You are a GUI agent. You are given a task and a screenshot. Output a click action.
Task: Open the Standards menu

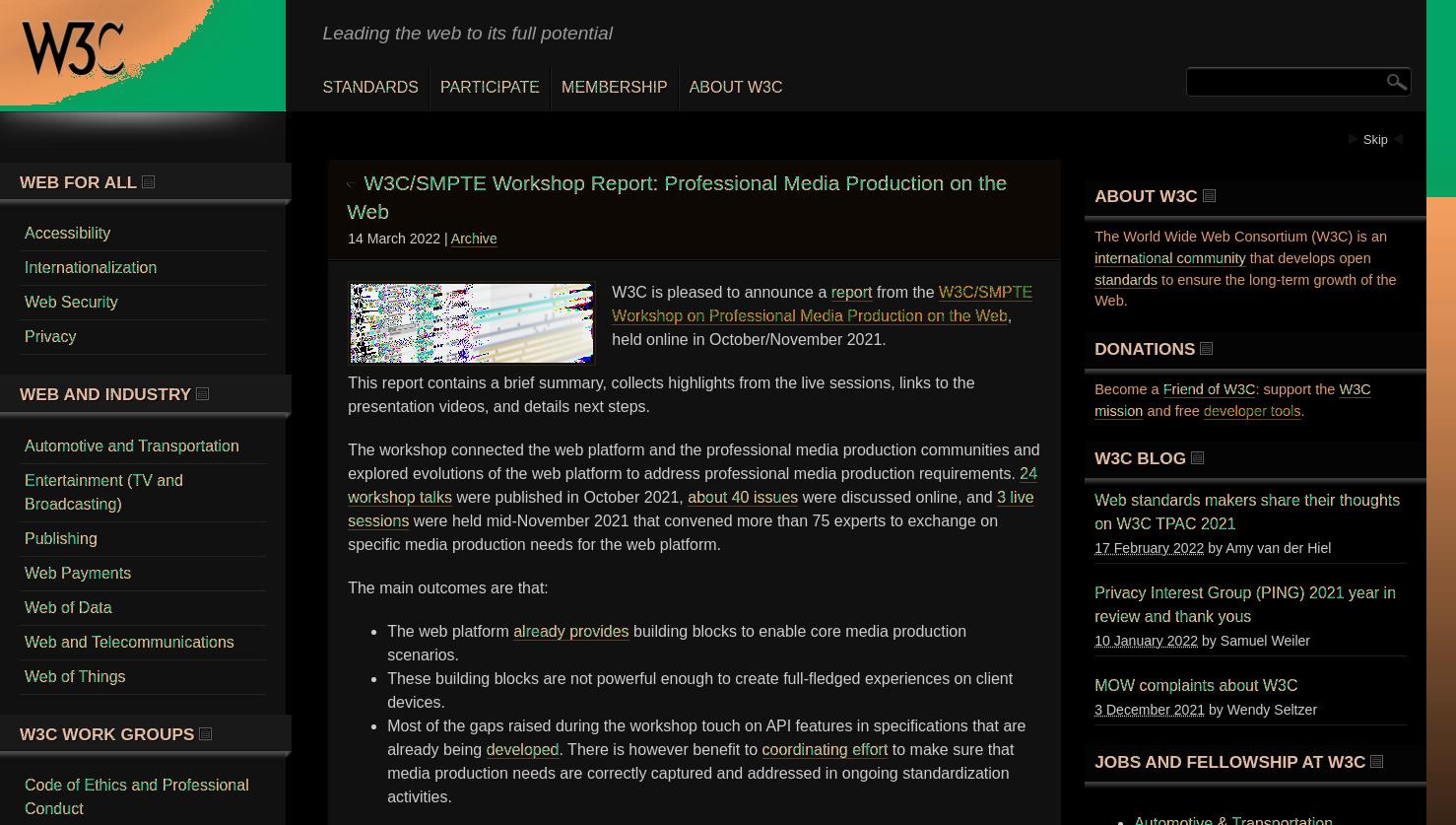(x=370, y=88)
